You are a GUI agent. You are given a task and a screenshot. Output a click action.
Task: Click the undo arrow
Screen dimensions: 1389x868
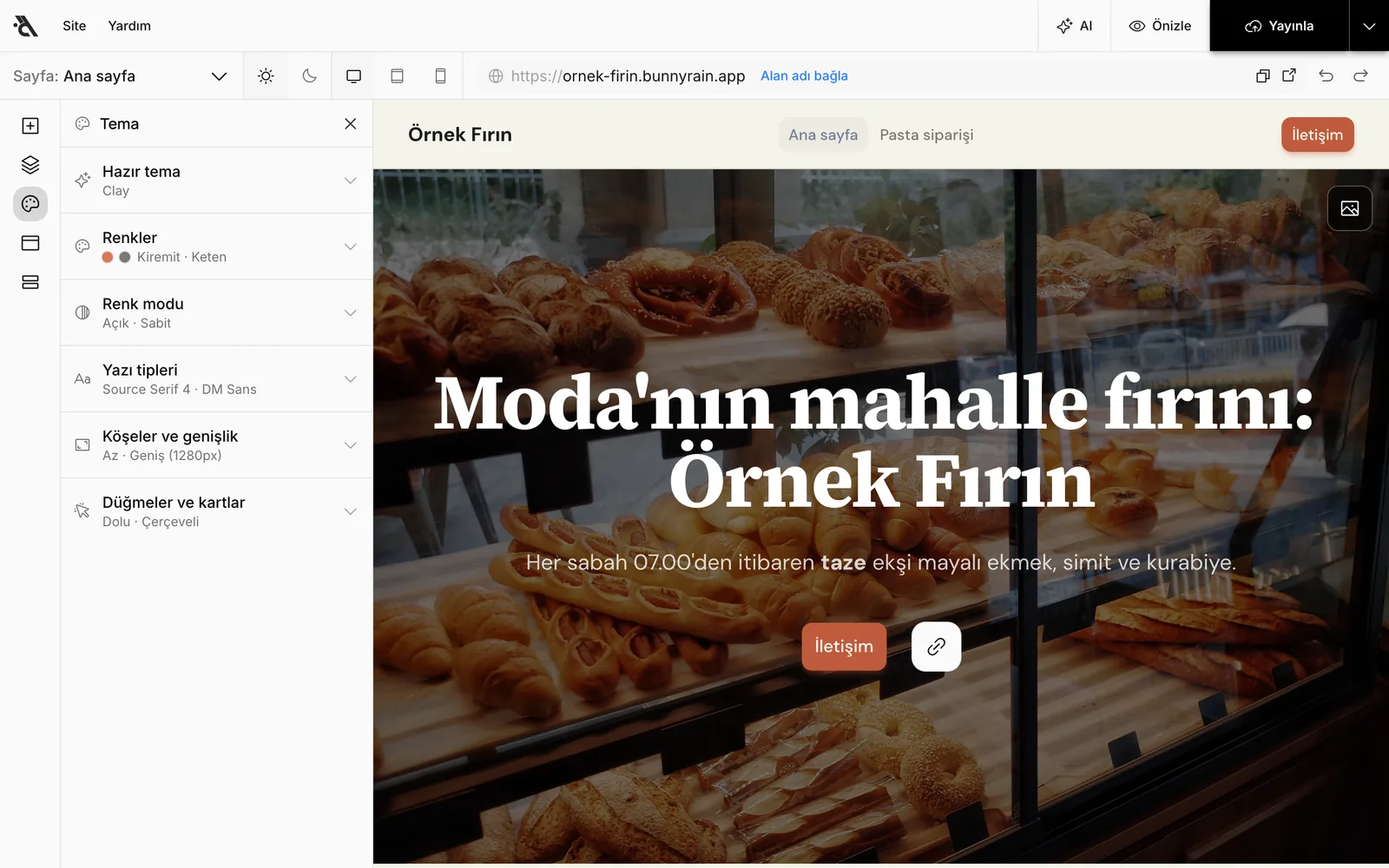coord(1326,76)
